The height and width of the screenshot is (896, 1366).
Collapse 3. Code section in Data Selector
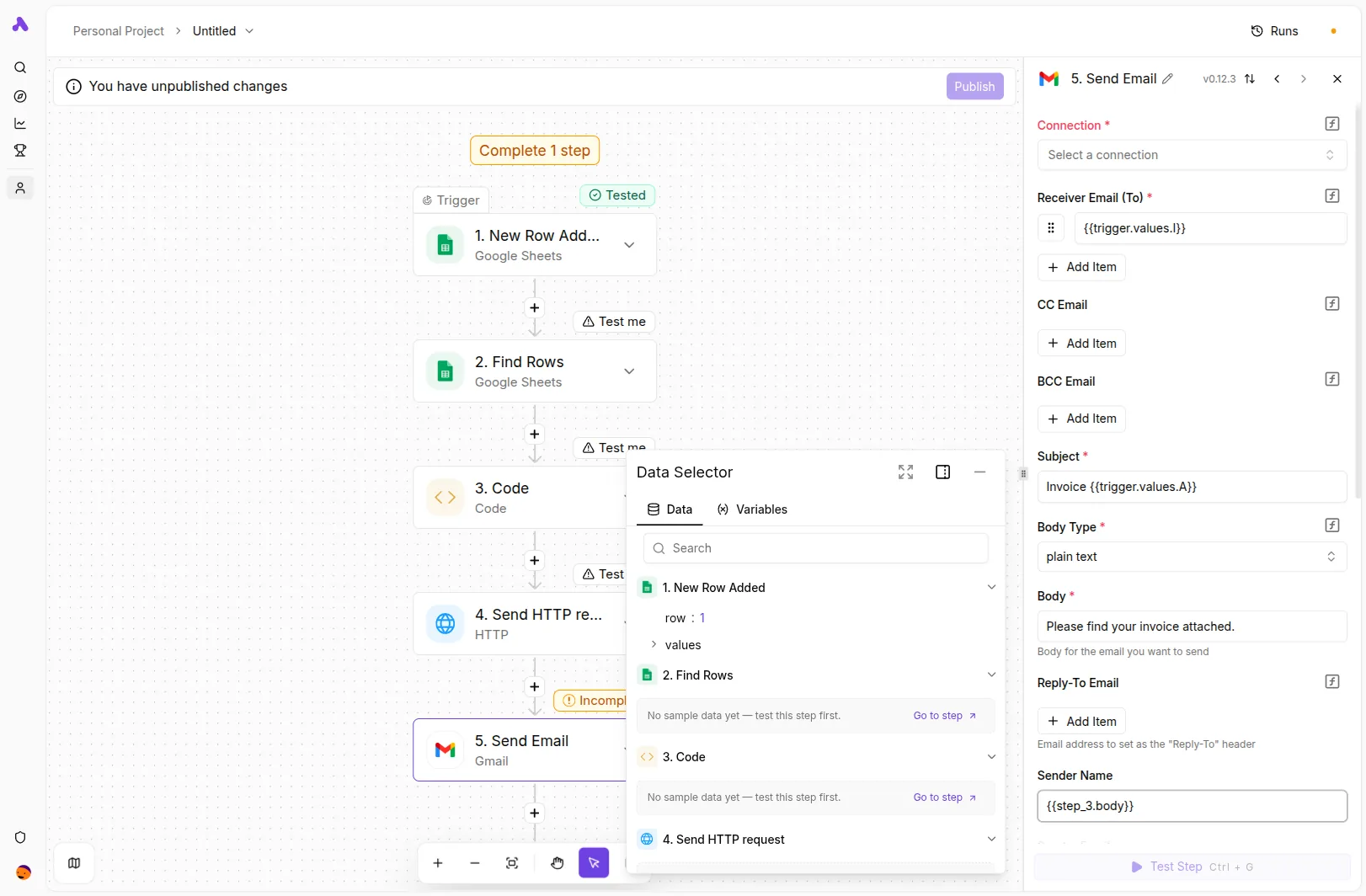[x=991, y=757]
